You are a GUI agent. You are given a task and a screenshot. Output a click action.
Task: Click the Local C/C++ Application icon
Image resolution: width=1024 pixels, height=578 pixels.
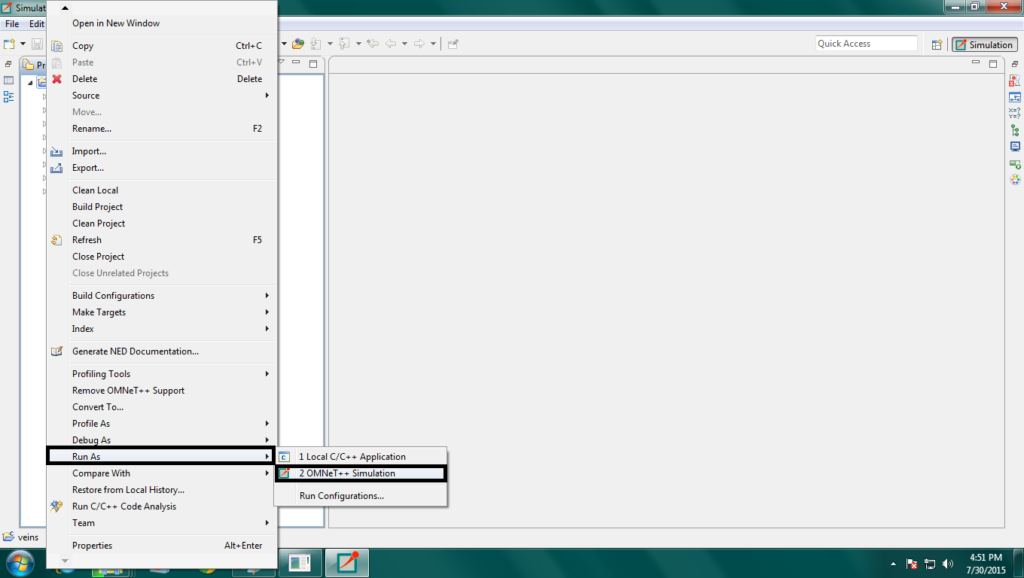[x=284, y=457]
